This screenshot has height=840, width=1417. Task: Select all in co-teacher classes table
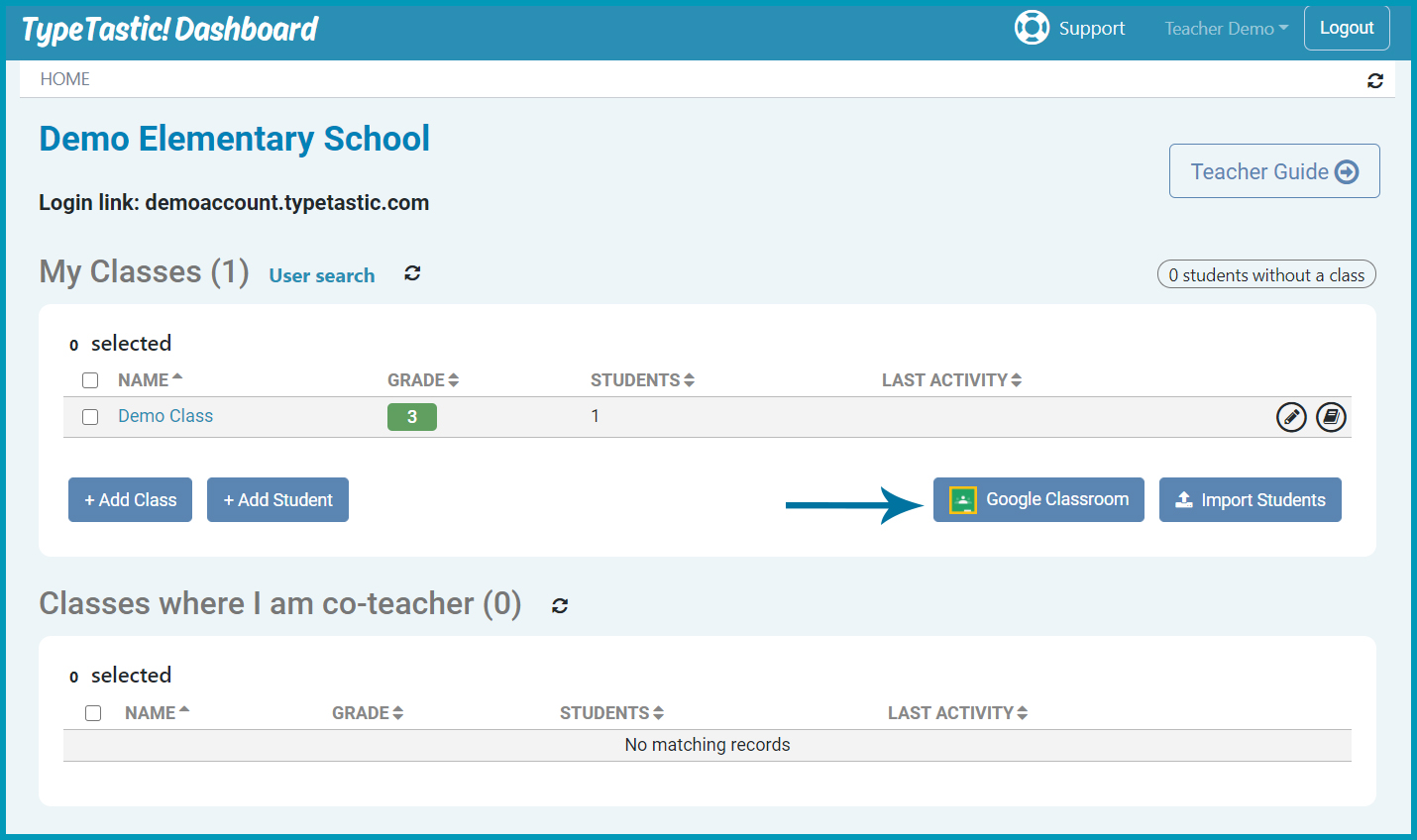[93, 713]
